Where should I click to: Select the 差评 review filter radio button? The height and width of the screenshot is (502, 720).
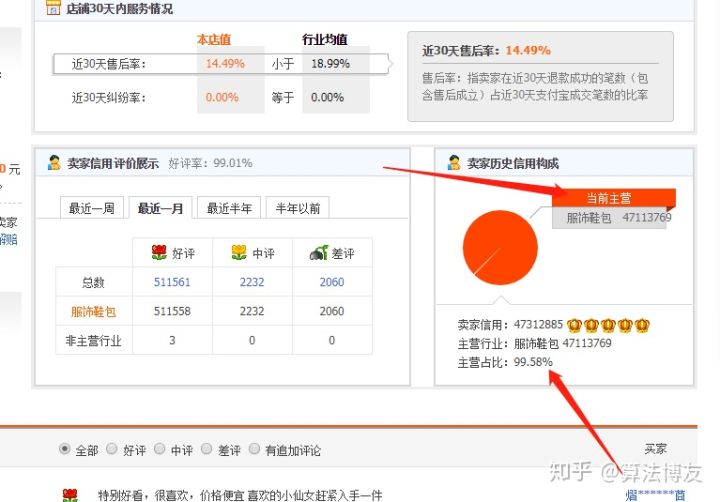point(208,450)
